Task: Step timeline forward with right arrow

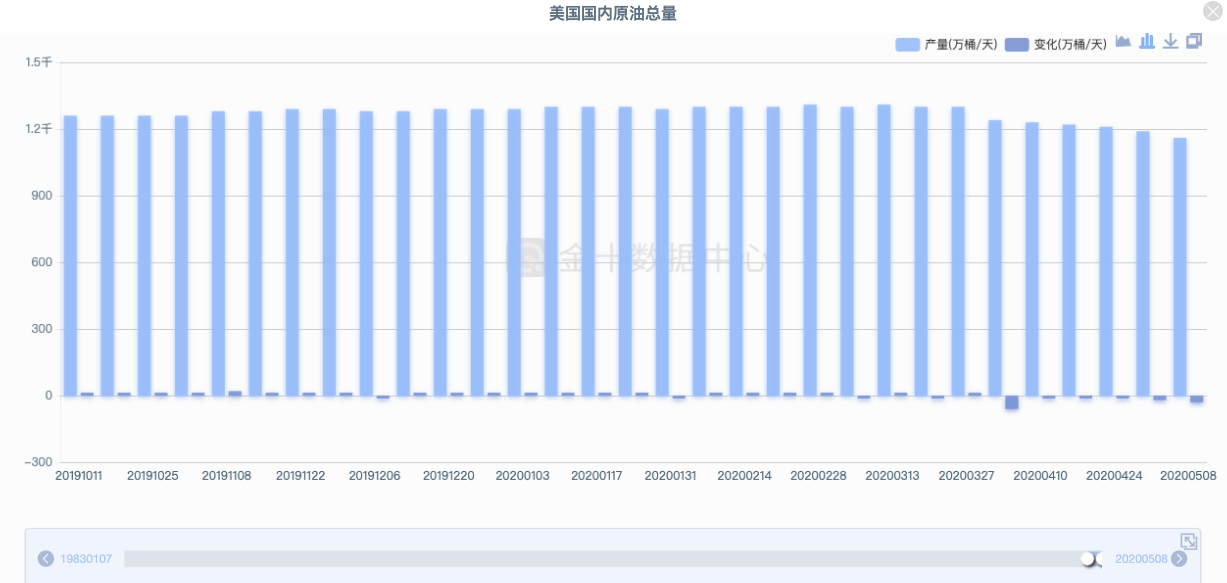Action: 1180,559
